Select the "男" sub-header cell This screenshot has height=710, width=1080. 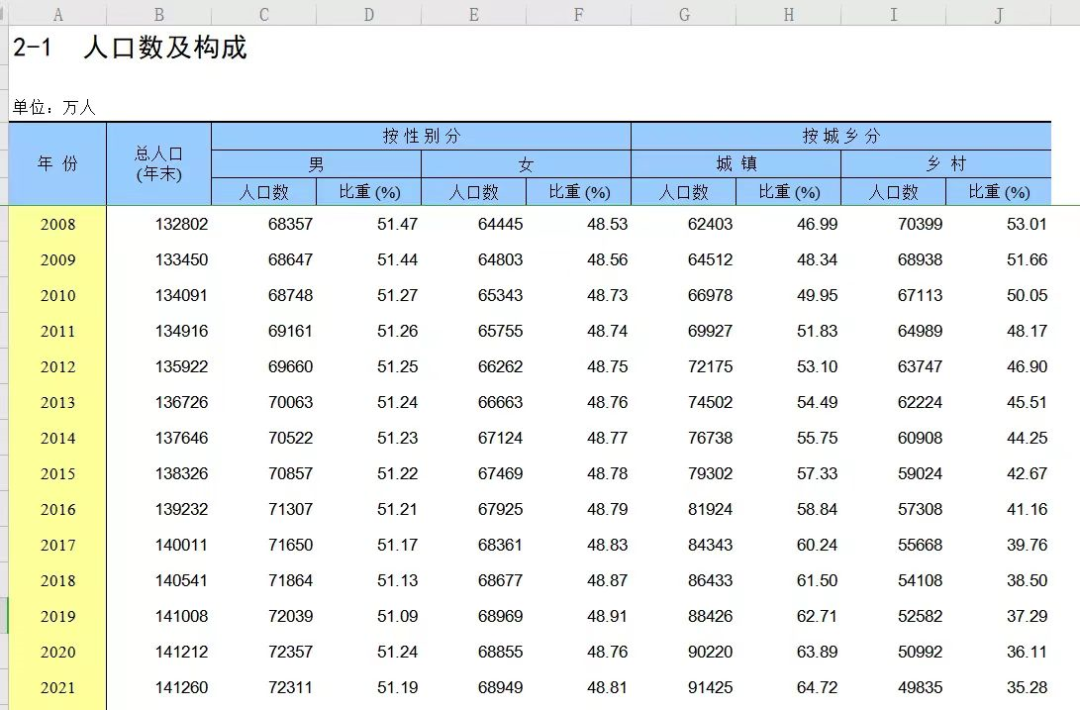(316, 164)
